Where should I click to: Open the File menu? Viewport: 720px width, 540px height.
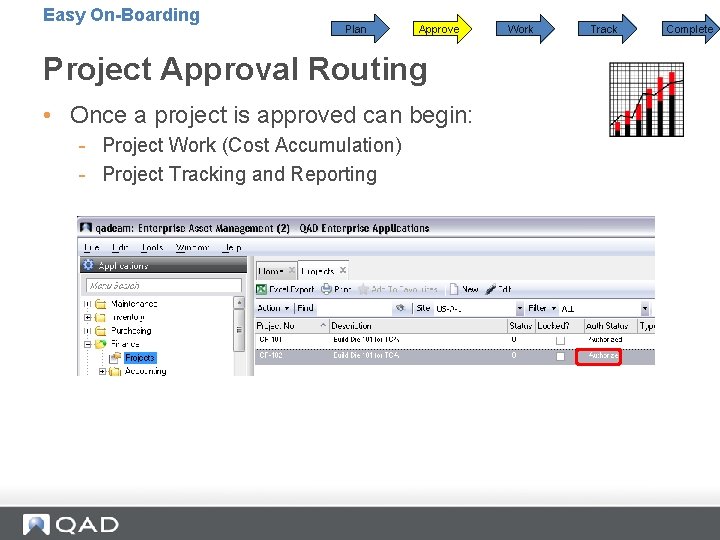tap(92, 248)
